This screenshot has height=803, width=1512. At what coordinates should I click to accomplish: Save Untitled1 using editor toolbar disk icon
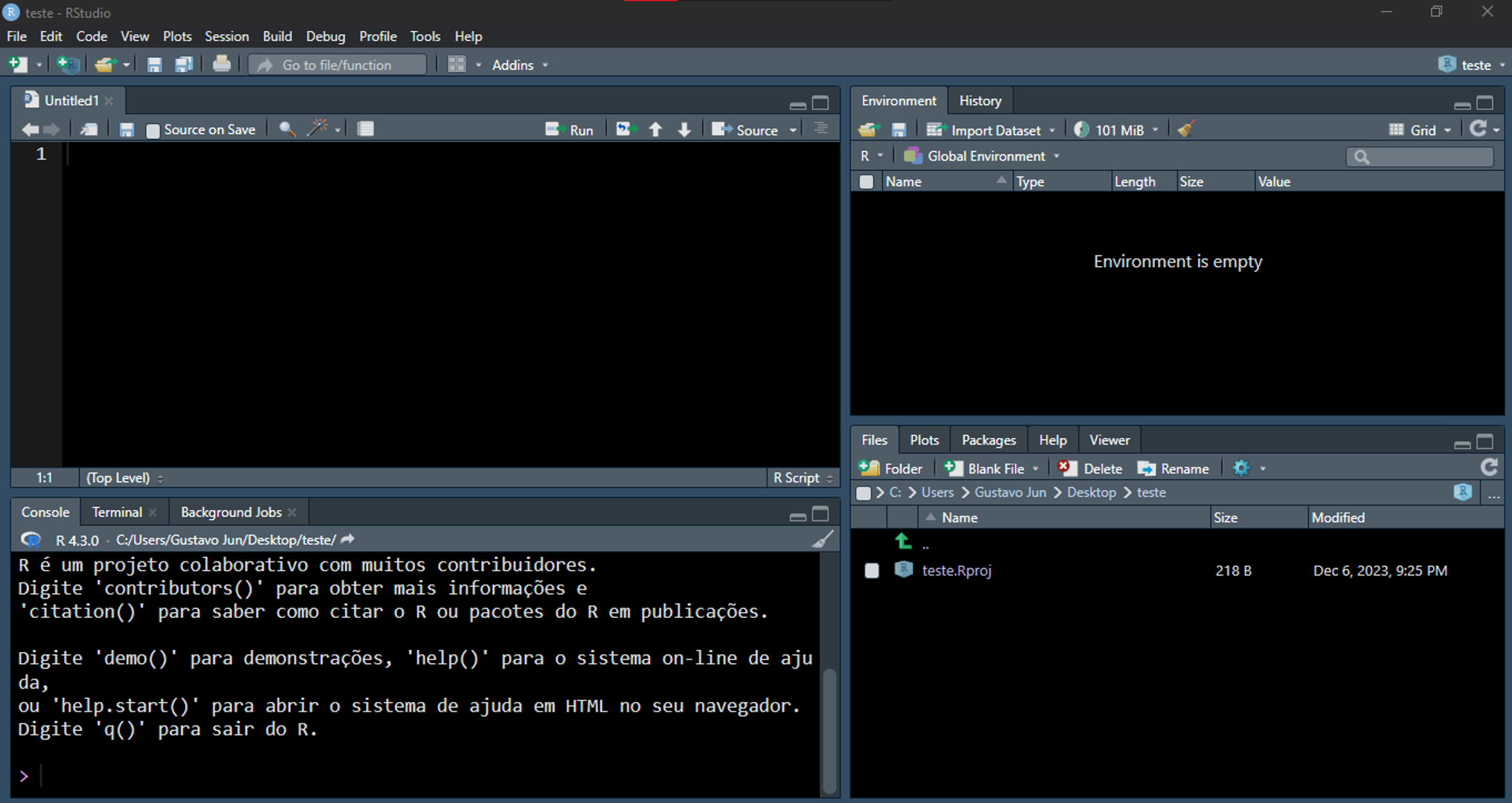tap(126, 129)
